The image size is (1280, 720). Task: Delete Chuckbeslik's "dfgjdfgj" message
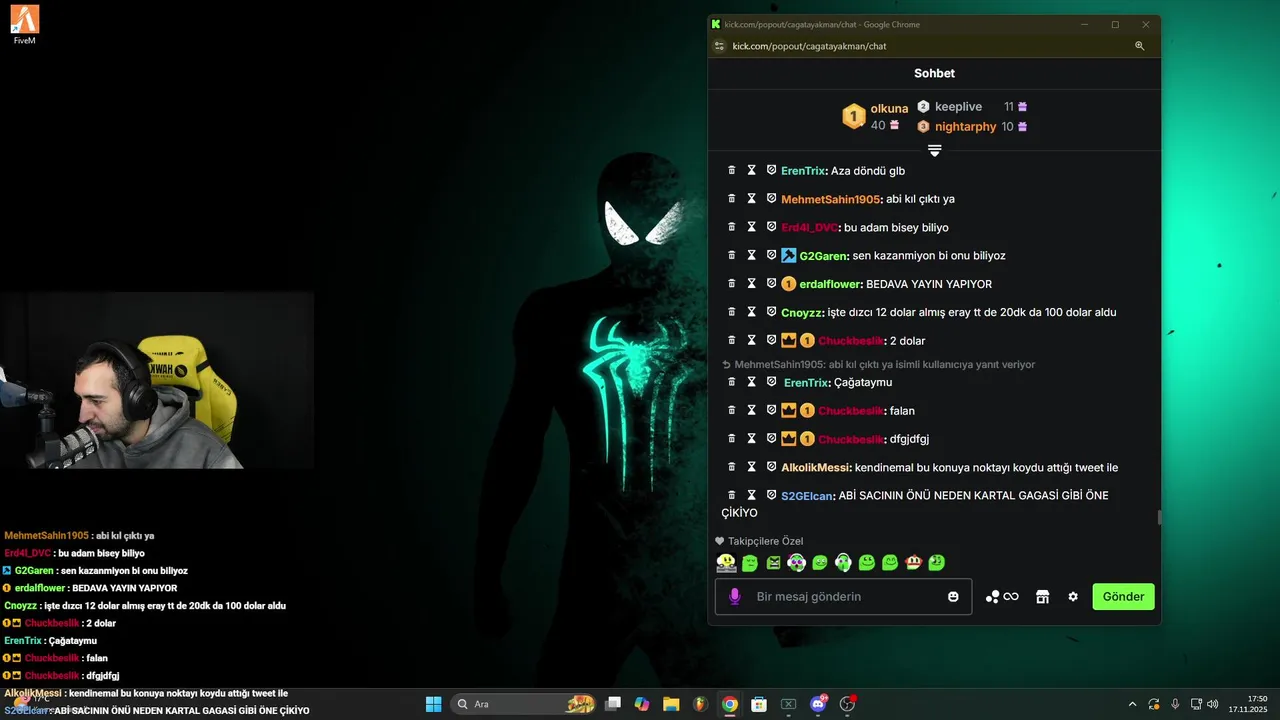pyautogui.click(x=731, y=438)
